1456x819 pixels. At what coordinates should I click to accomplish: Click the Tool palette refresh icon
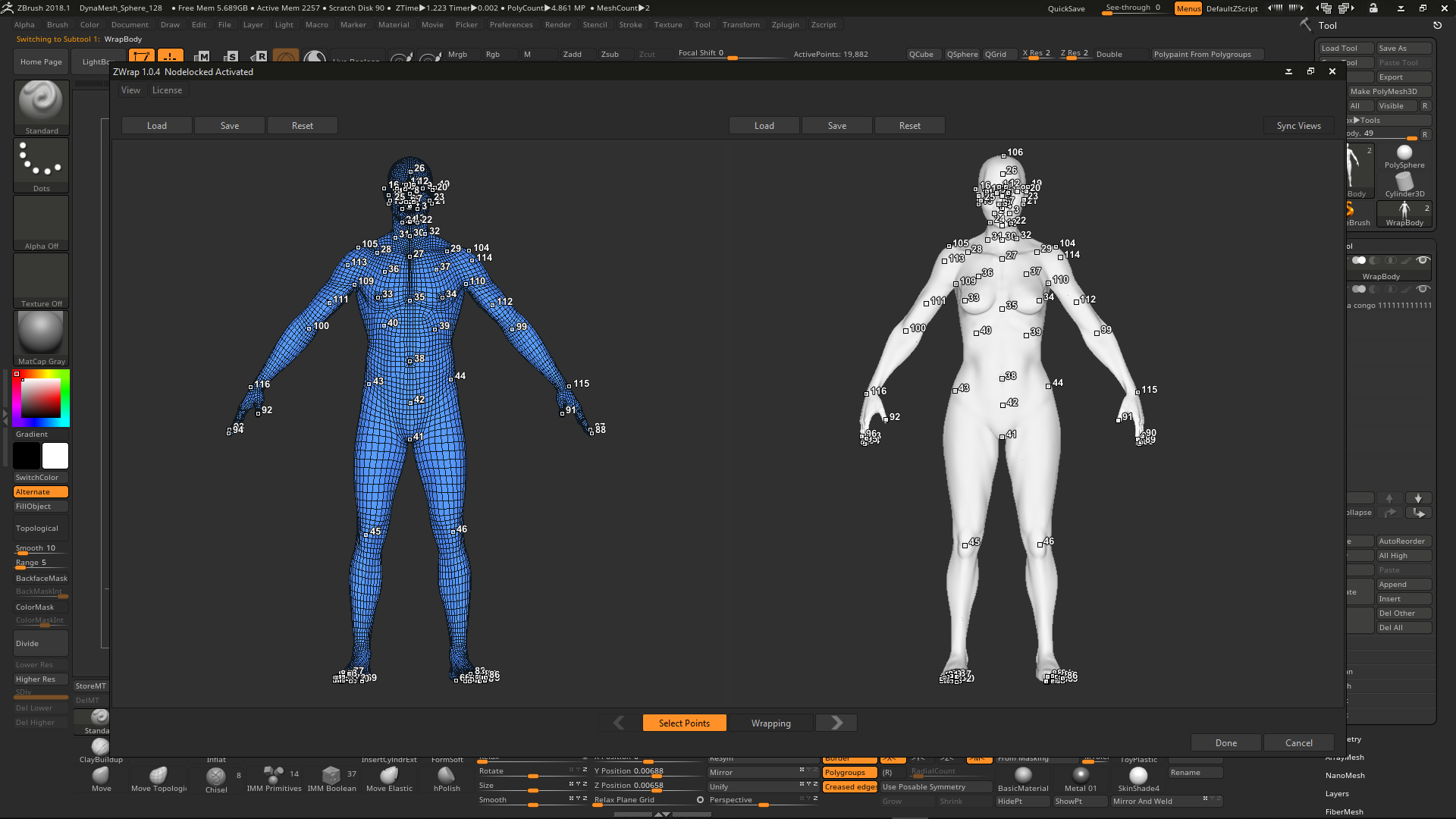1437,25
